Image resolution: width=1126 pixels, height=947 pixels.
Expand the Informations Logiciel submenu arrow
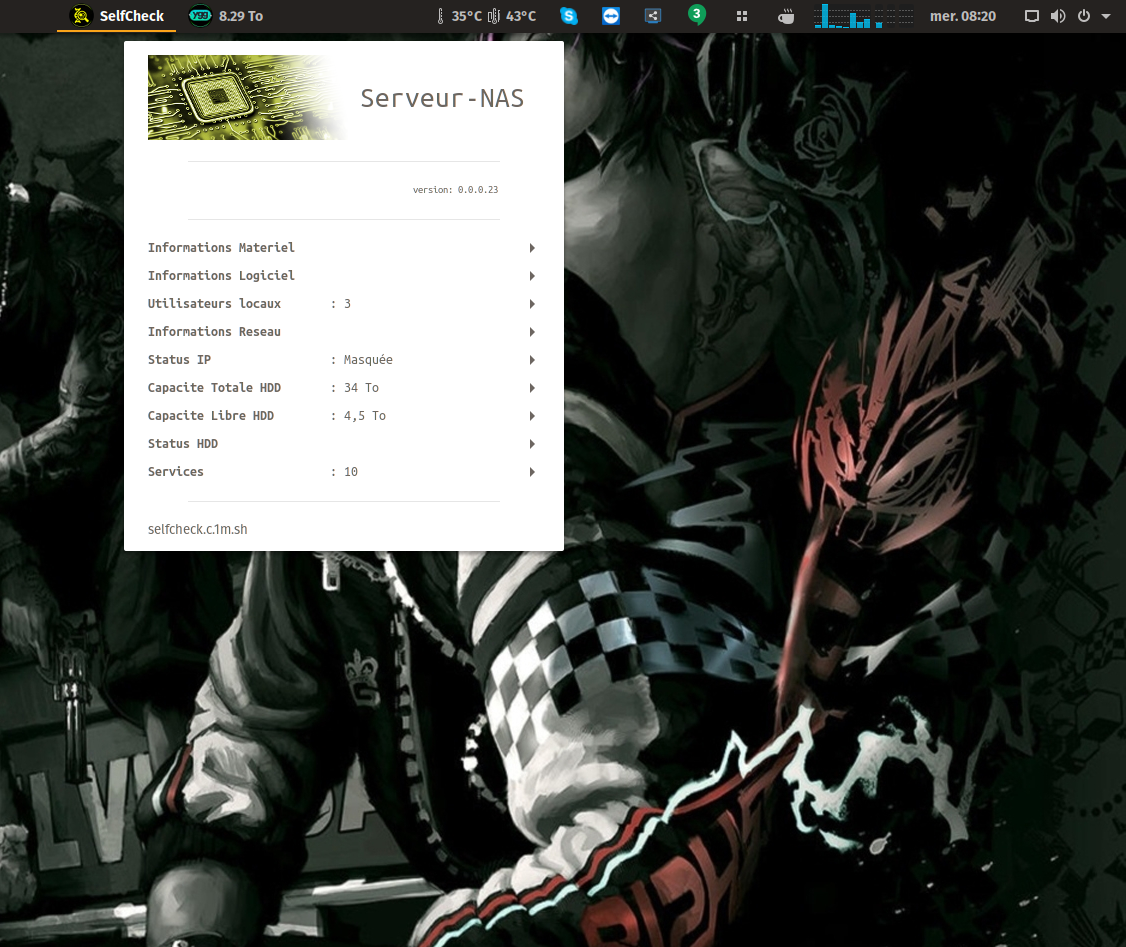click(x=532, y=276)
